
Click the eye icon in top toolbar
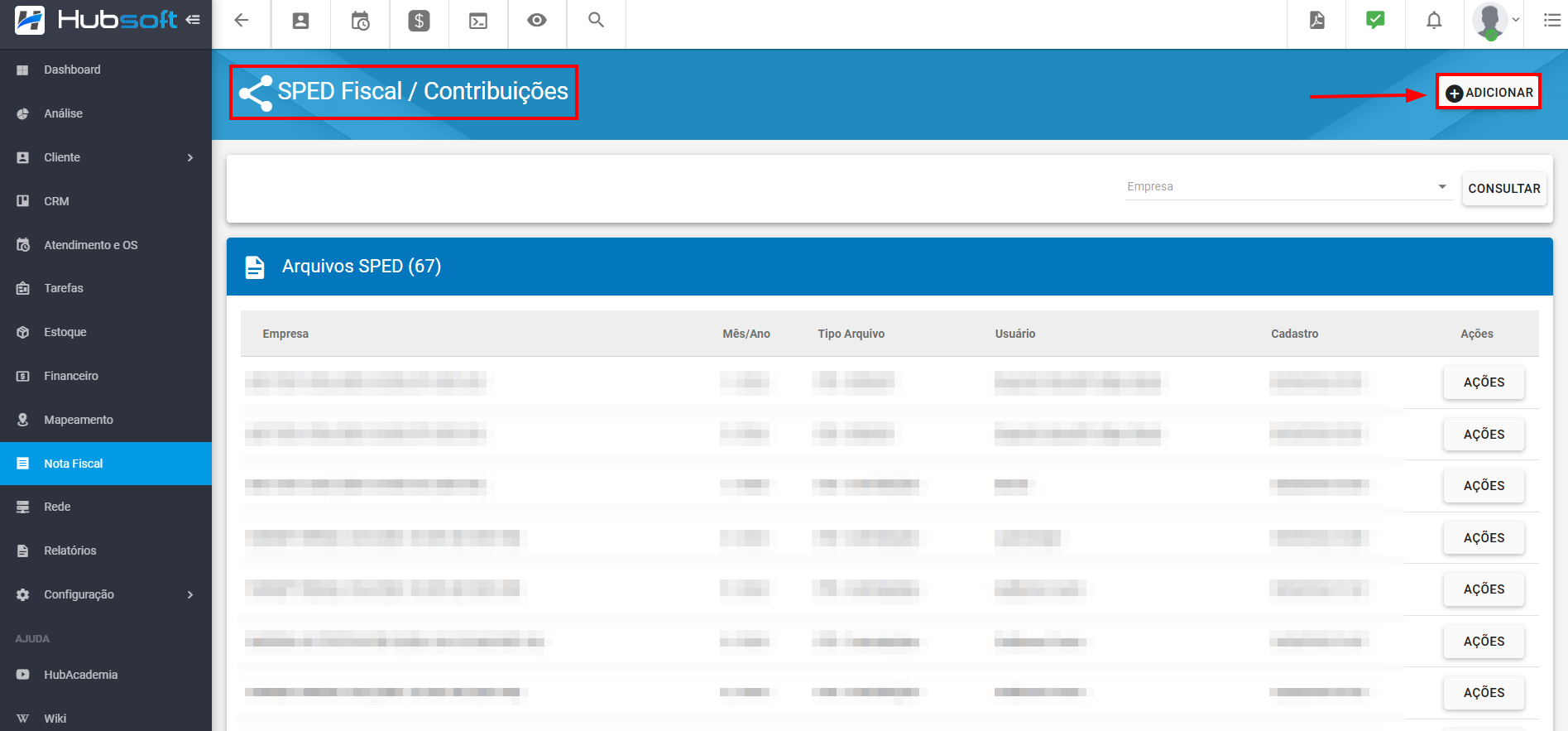537,20
